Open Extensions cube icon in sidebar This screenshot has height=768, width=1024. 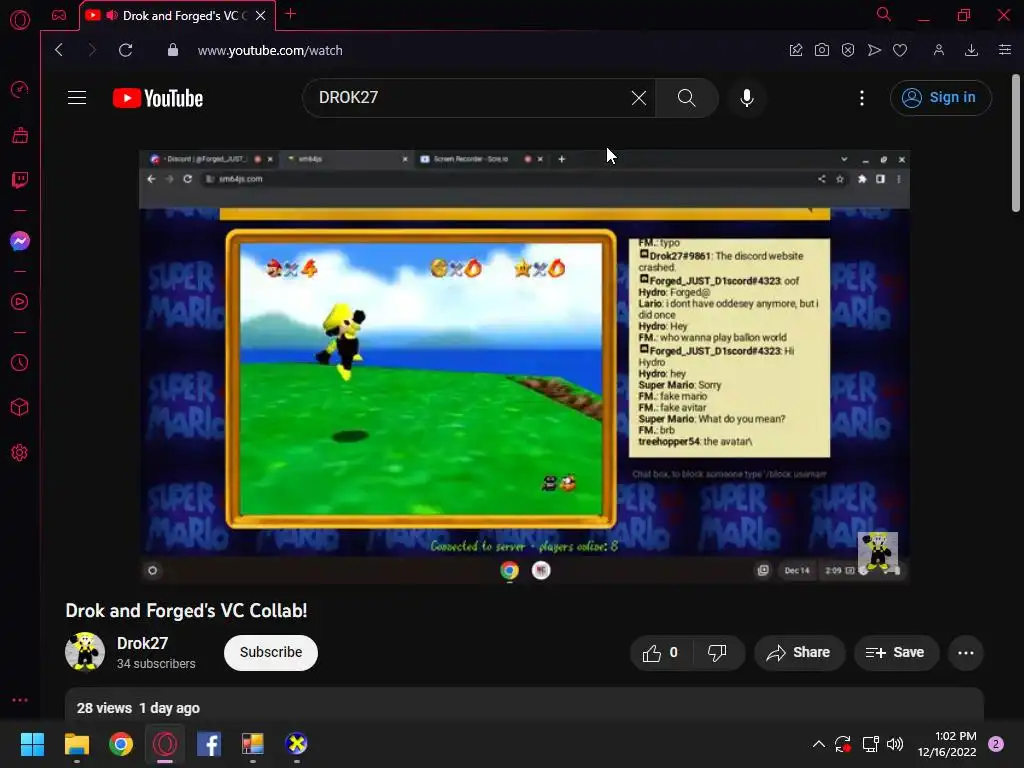click(20, 408)
